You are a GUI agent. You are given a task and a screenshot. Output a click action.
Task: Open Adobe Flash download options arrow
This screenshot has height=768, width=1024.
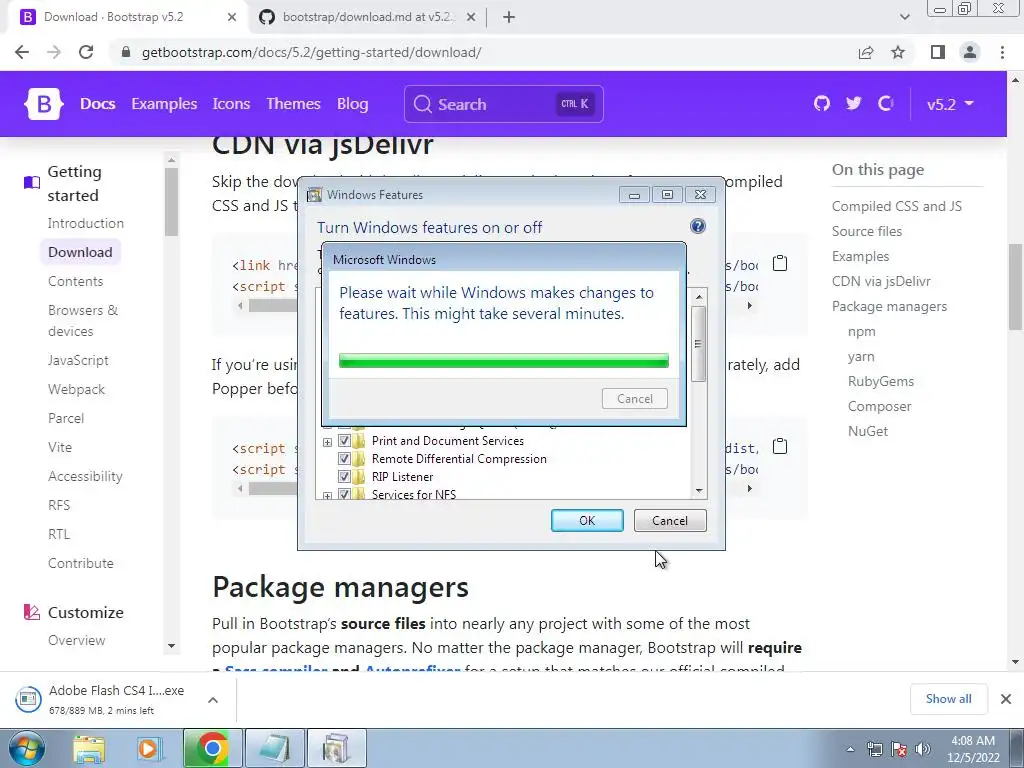(x=213, y=699)
